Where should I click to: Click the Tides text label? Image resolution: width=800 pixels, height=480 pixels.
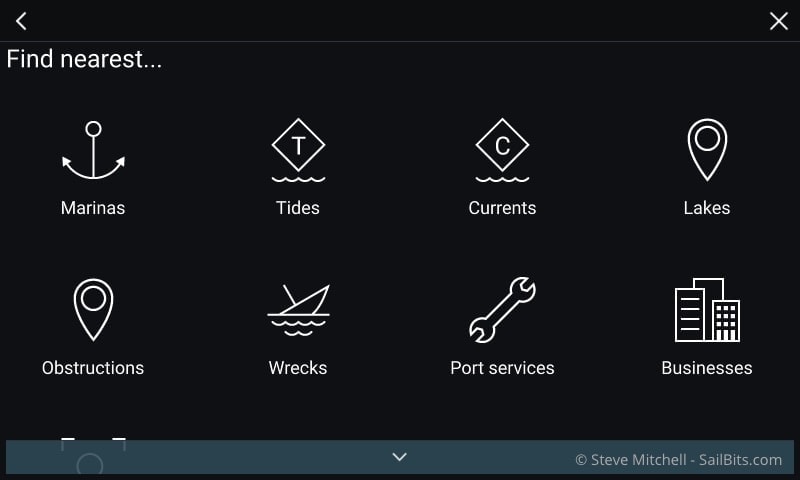point(298,208)
